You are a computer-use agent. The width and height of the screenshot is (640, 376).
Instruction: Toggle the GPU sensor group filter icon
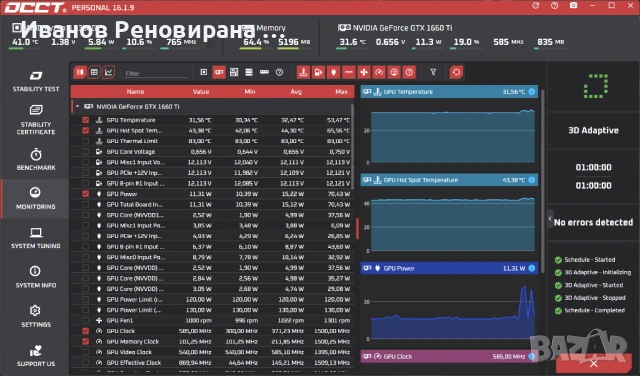pyautogui.click(x=219, y=72)
